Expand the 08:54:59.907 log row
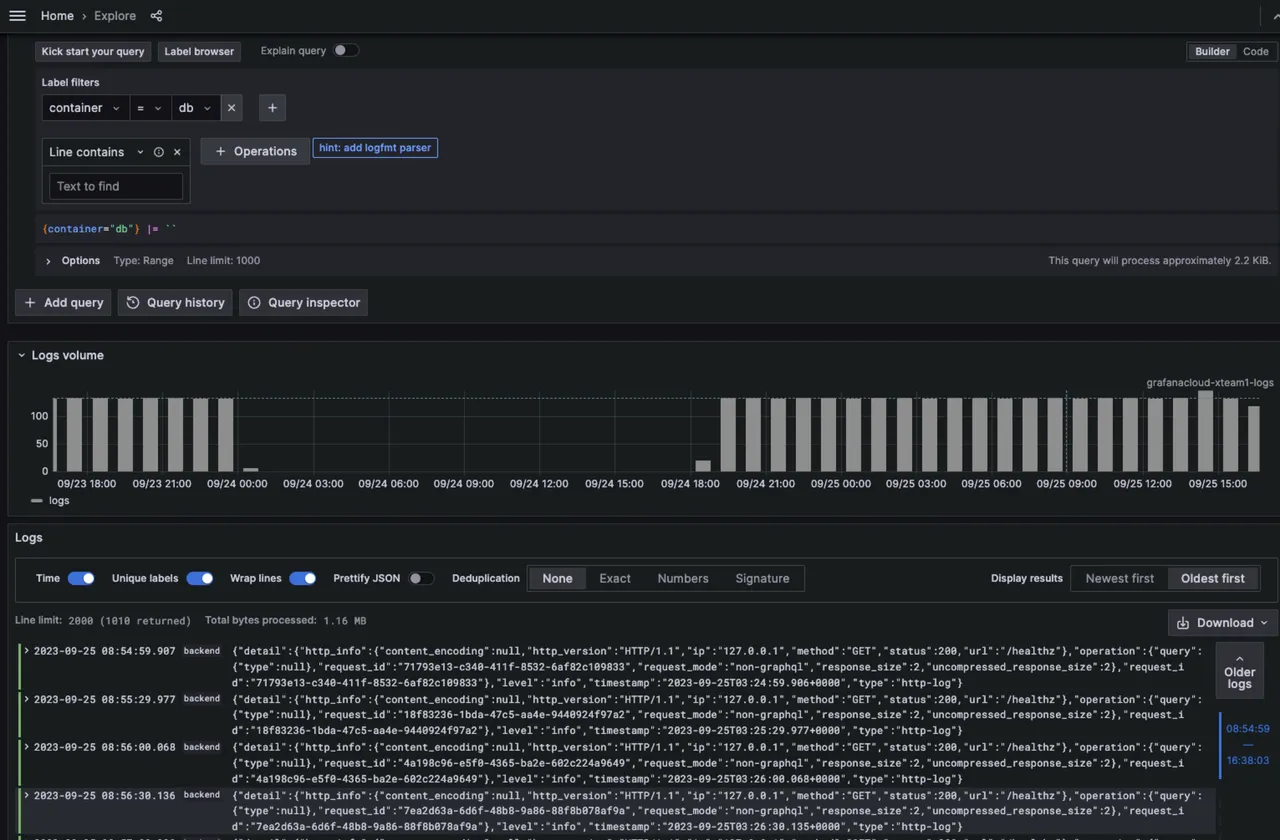 pyautogui.click(x=27, y=651)
